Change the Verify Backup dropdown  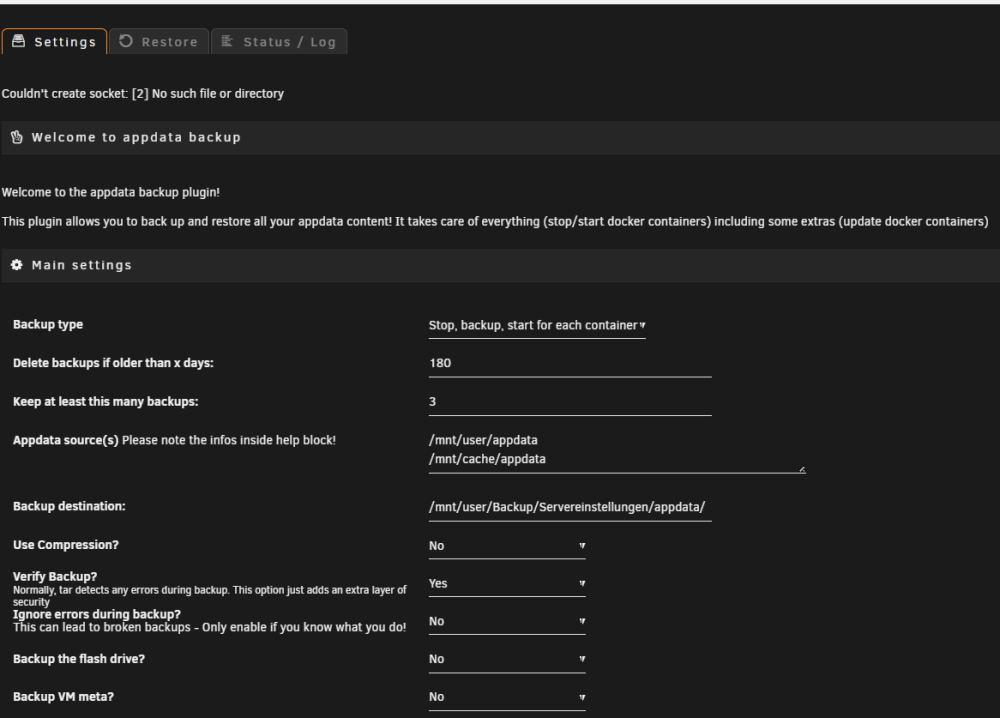507,583
